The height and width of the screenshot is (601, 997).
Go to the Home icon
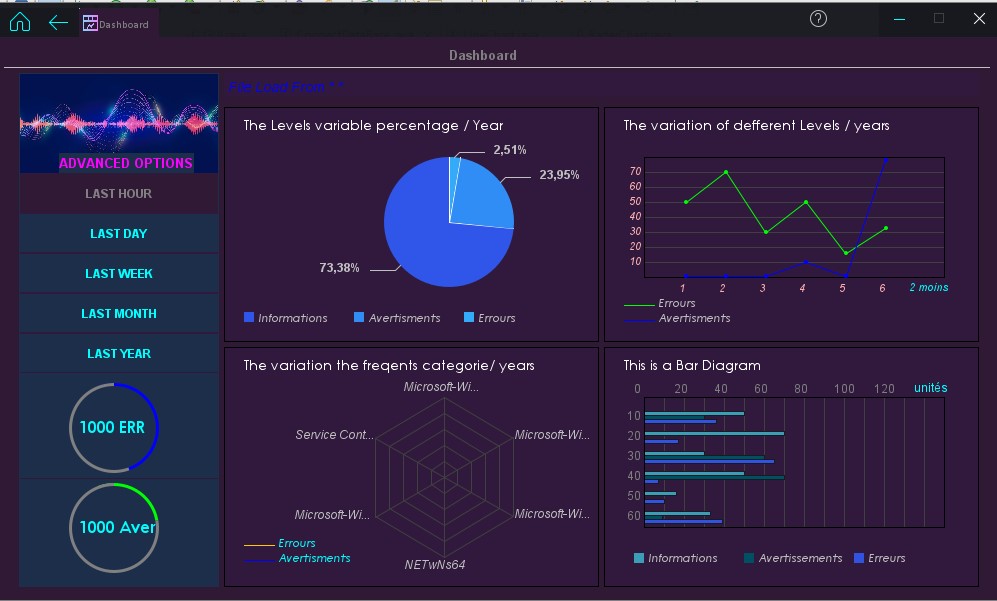pos(20,22)
